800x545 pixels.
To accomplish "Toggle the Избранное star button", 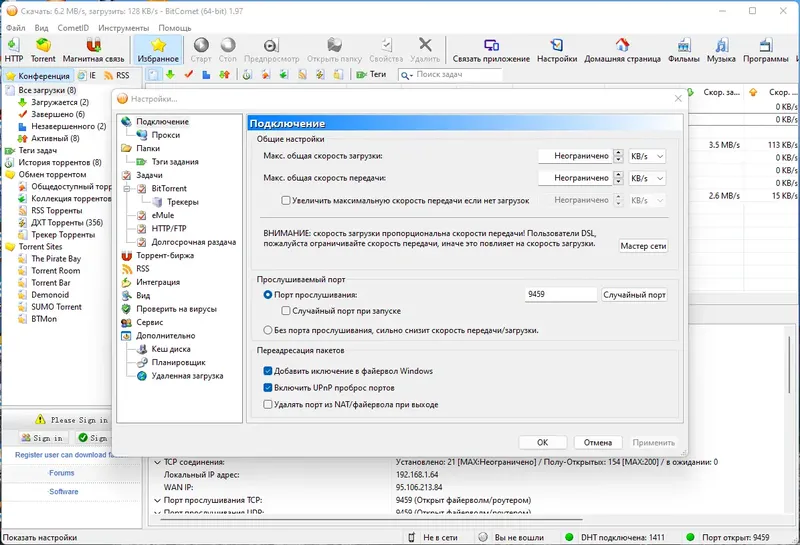I will click(x=158, y=50).
